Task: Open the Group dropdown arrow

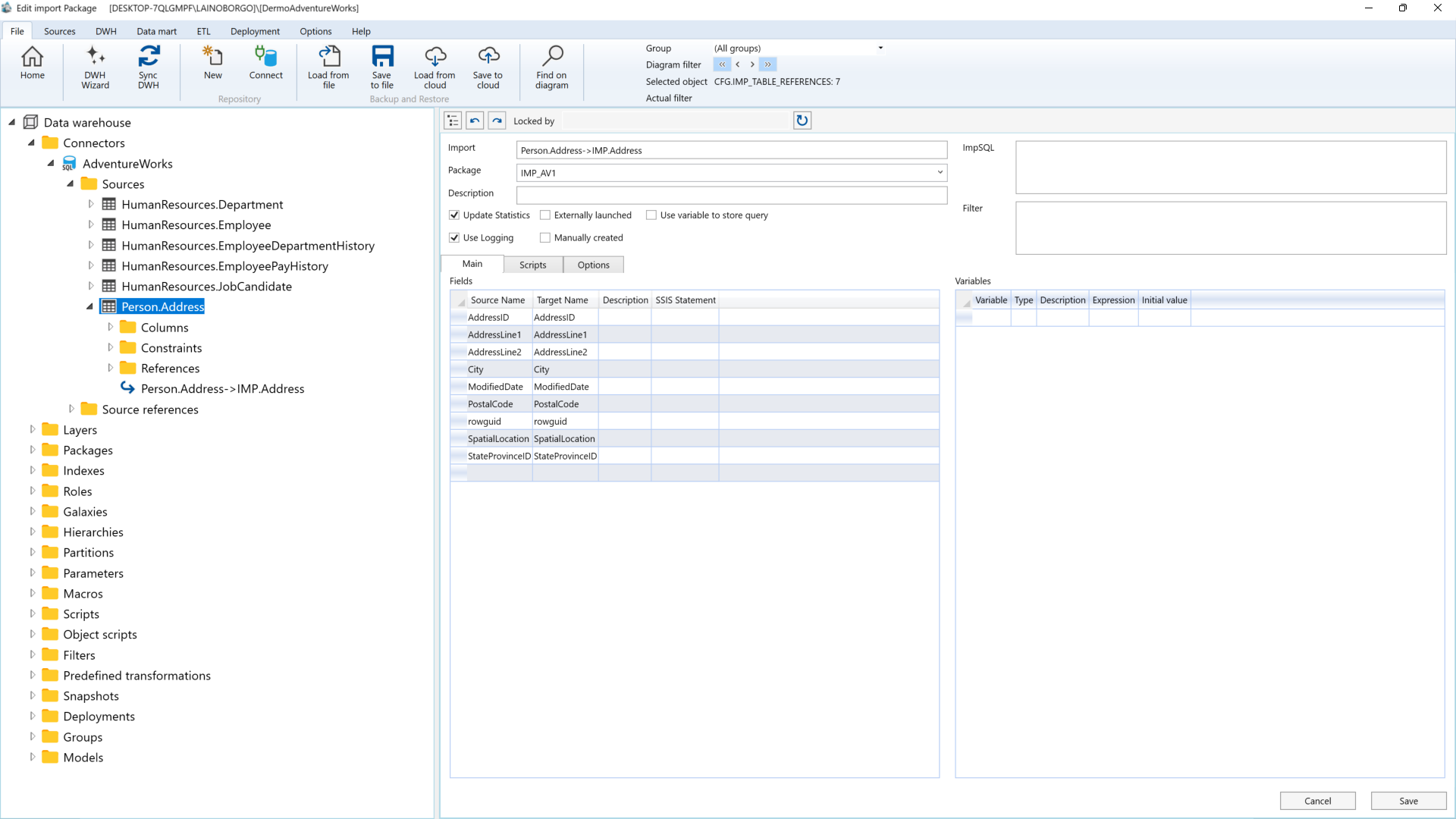Action: point(880,48)
